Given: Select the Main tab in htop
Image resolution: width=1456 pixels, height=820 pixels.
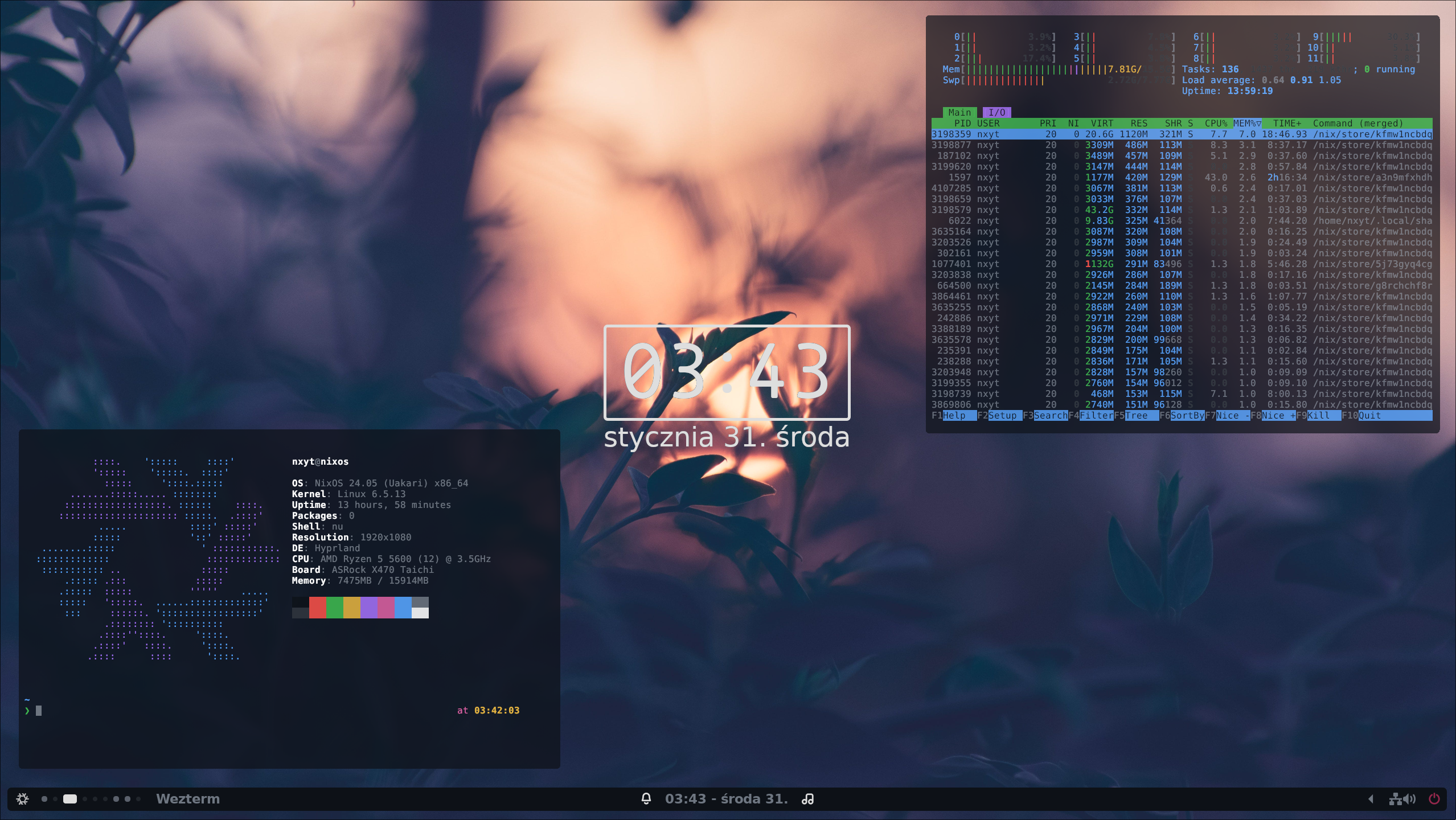Looking at the screenshot, I should [x=959, y=113].
